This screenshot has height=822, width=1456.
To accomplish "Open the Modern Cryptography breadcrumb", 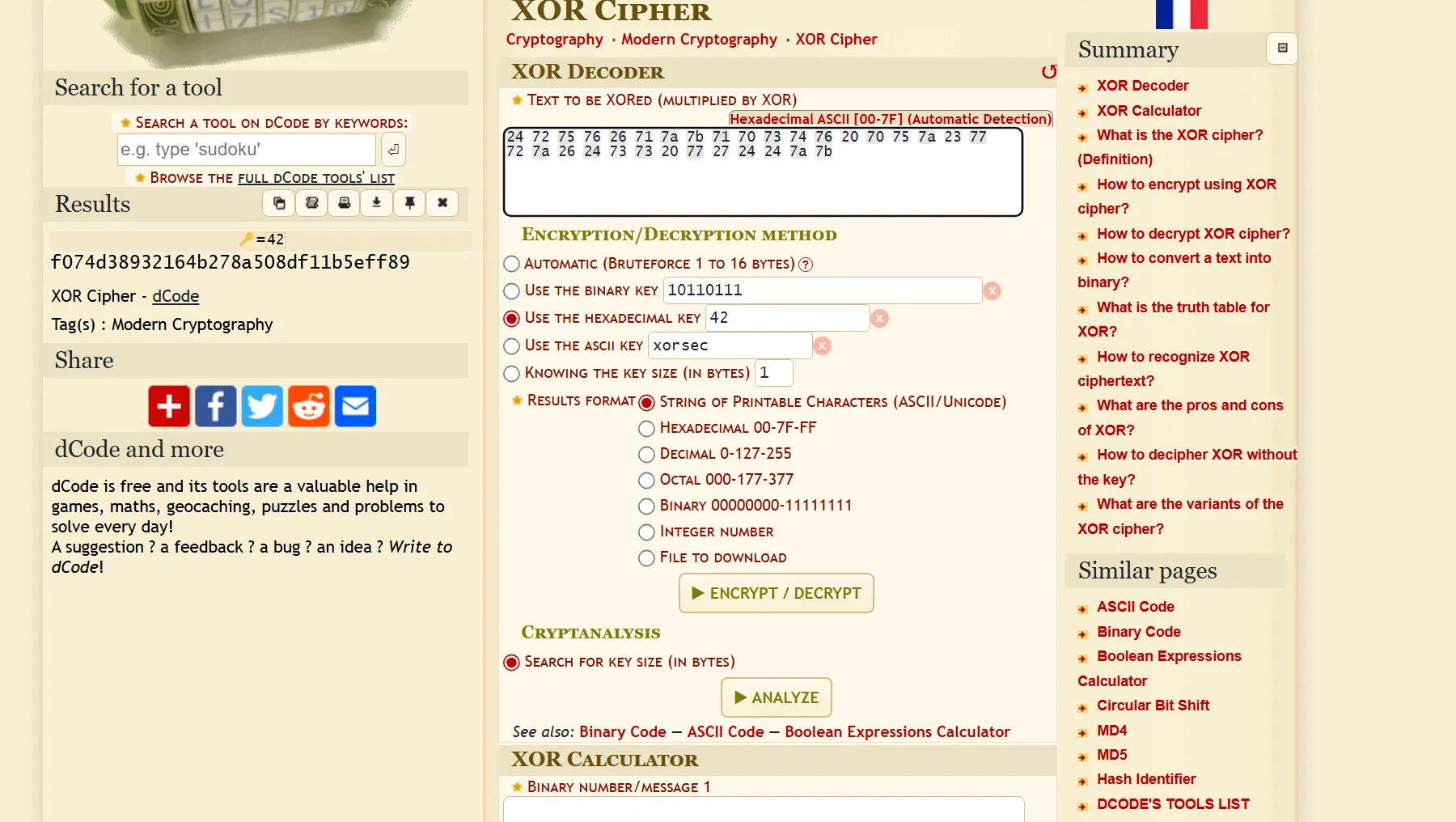I will [x=699, y=40].
